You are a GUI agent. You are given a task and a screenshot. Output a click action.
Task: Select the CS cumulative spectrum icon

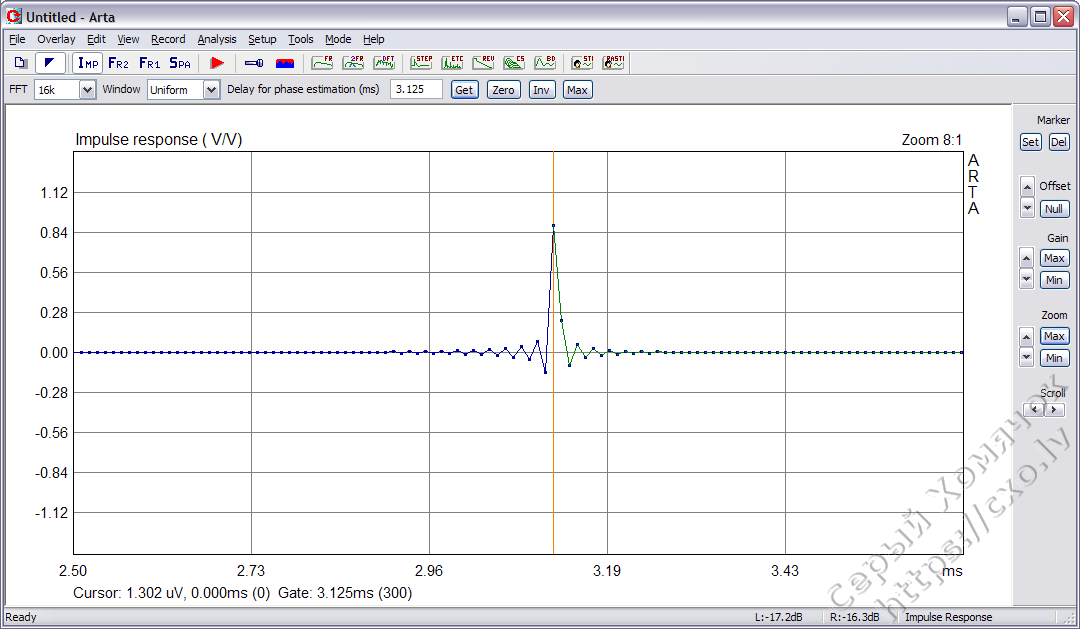coord(513,62)
